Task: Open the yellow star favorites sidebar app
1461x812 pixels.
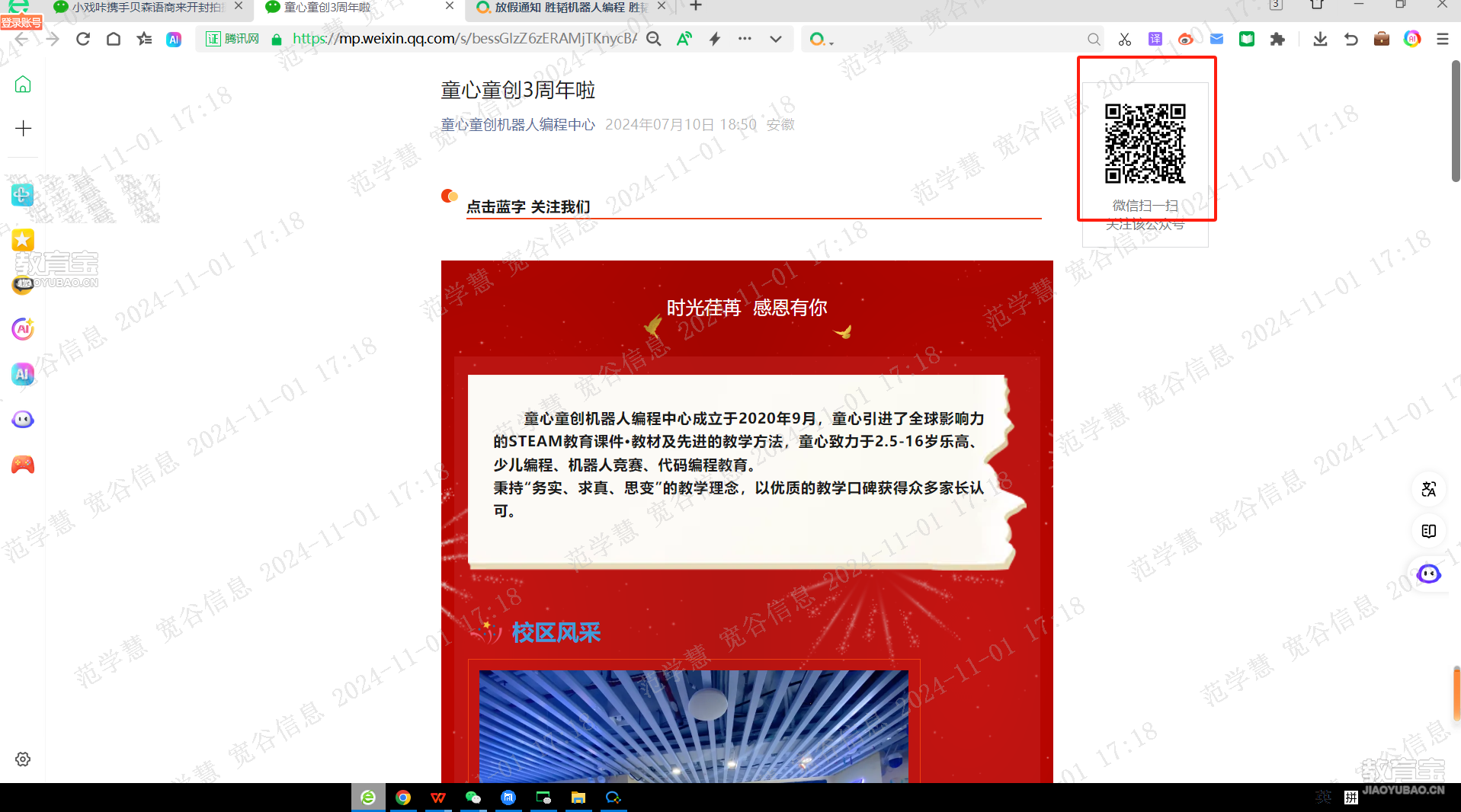Action: 23,240
